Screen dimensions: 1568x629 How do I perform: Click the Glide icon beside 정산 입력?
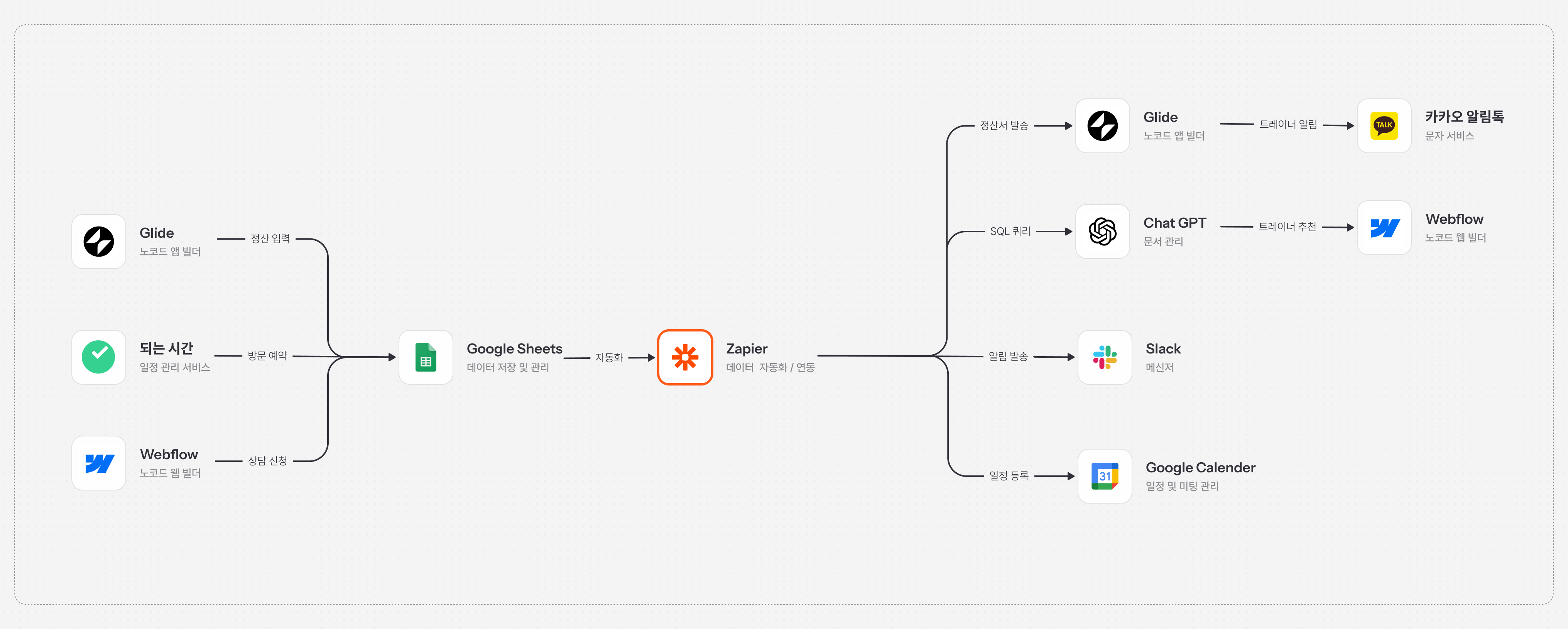click(99, 242)
